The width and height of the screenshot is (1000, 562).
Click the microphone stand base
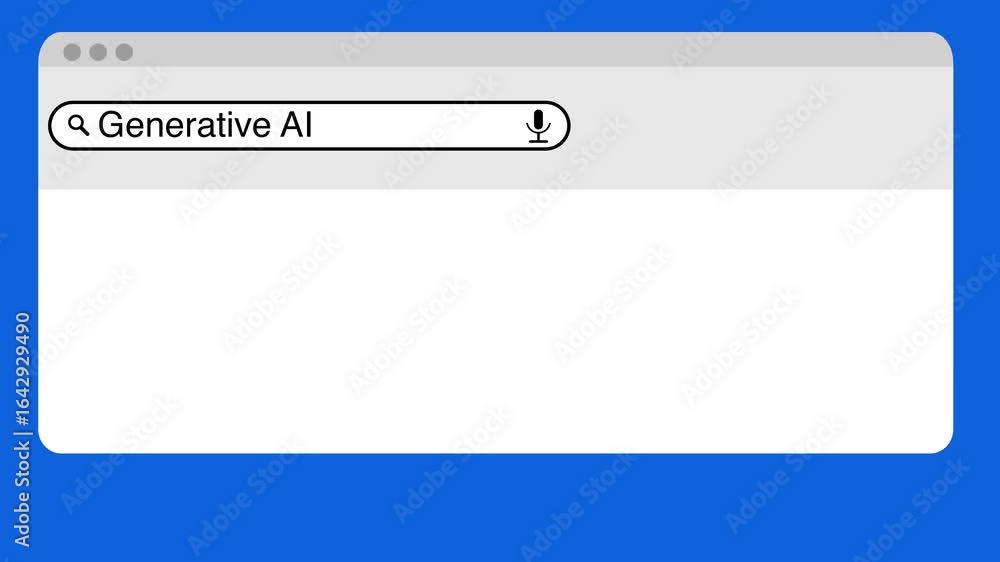(x=538, y=140)
